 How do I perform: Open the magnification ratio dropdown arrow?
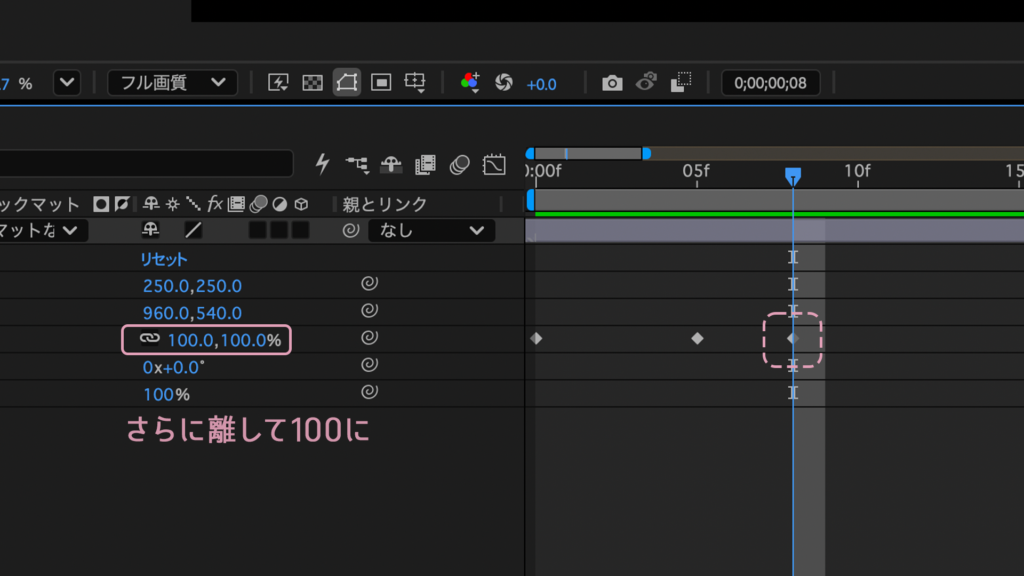pos(67,83)
